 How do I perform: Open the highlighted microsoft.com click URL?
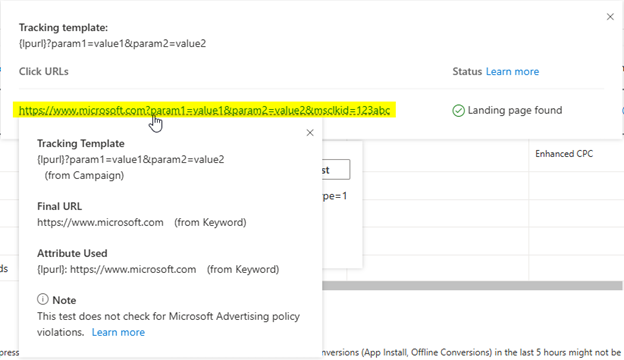coord(205,110)
